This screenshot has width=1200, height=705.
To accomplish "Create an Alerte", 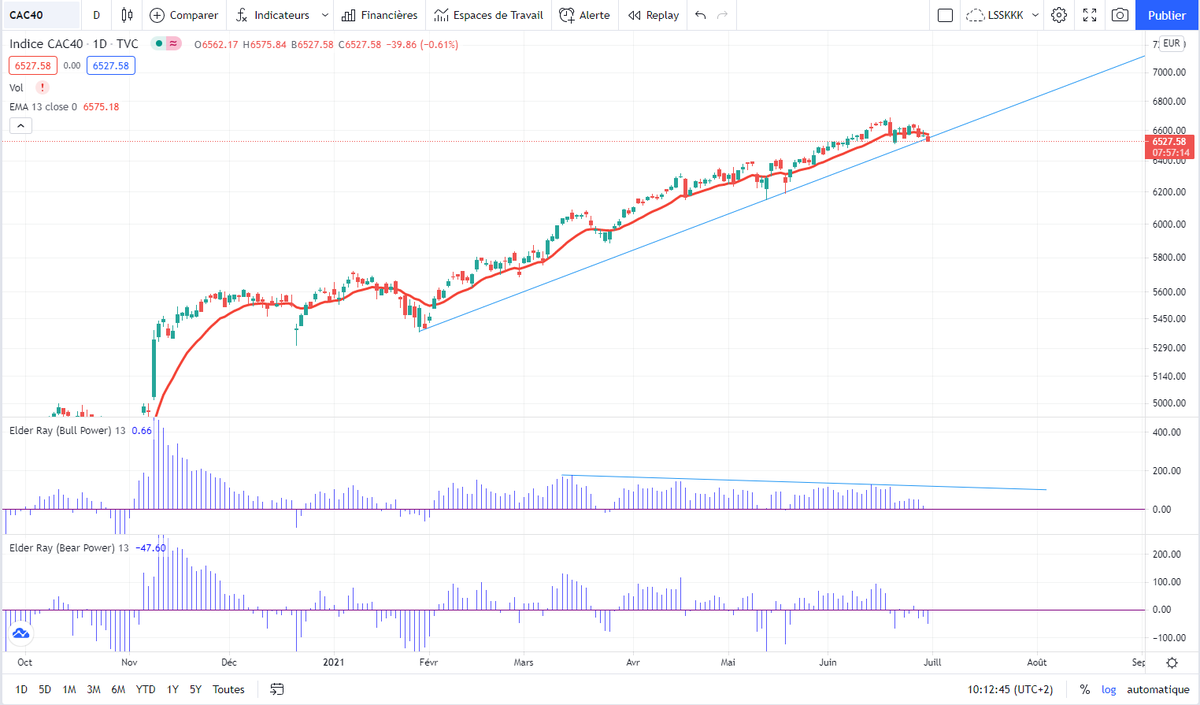I will (x=584, y=15).
